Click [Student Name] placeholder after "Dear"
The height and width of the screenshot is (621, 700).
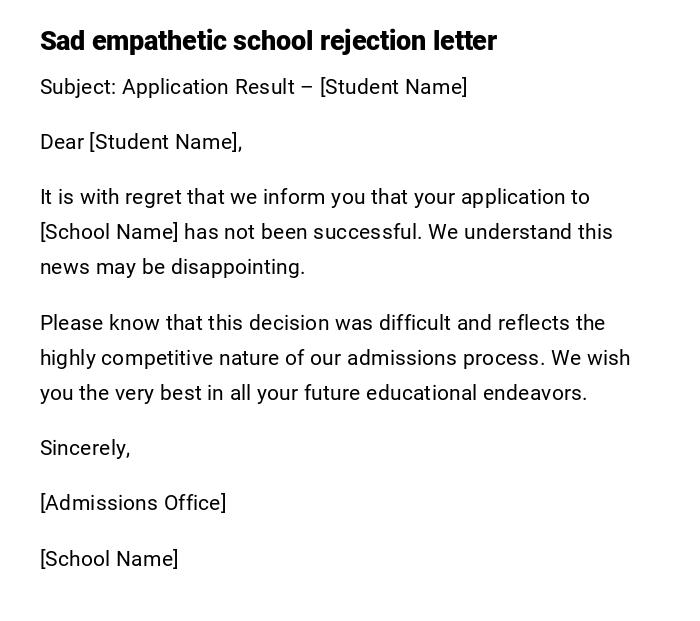pyautogui.click(x=164, y=142)
